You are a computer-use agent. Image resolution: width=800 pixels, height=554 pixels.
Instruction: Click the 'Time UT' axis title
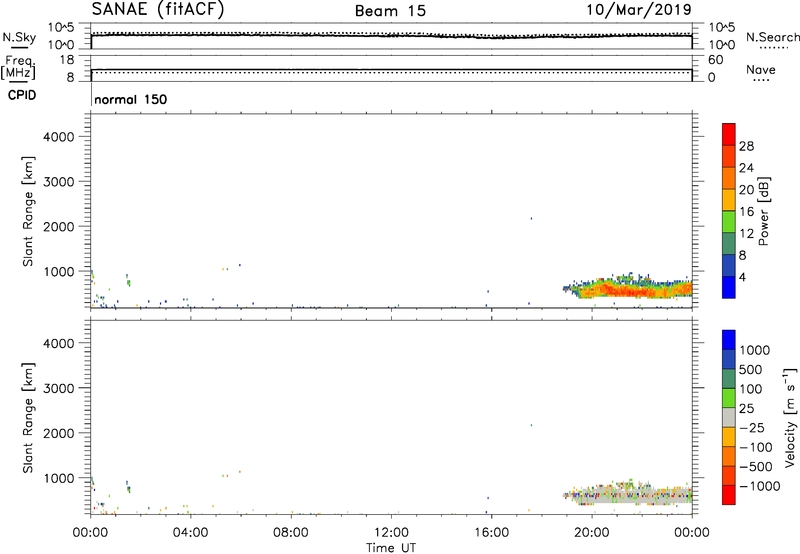coord(391,547)
